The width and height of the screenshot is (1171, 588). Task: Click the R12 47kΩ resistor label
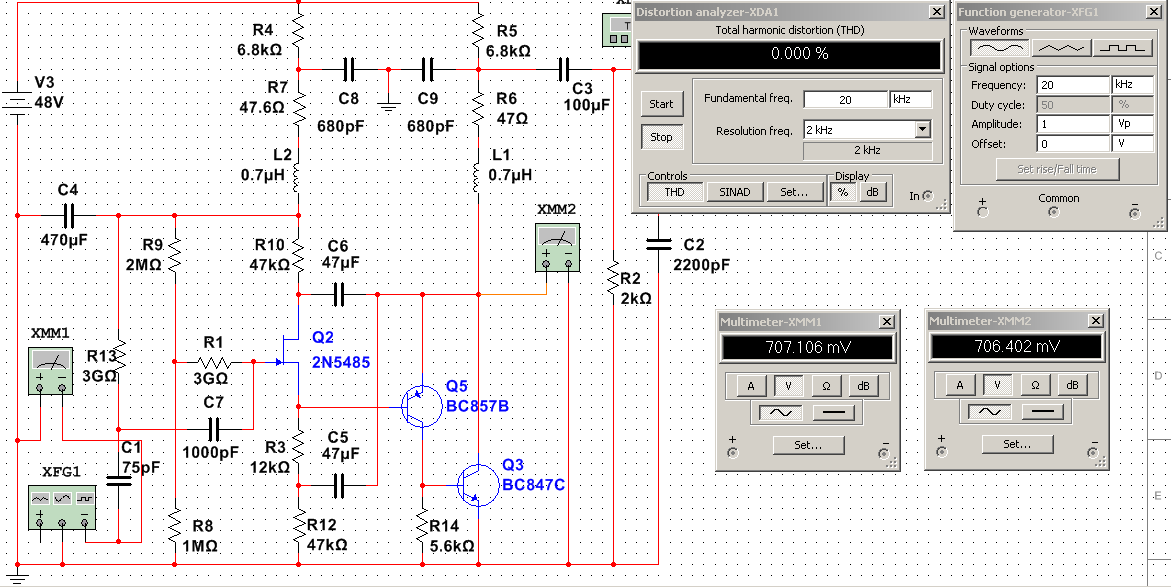click(327, 536)
